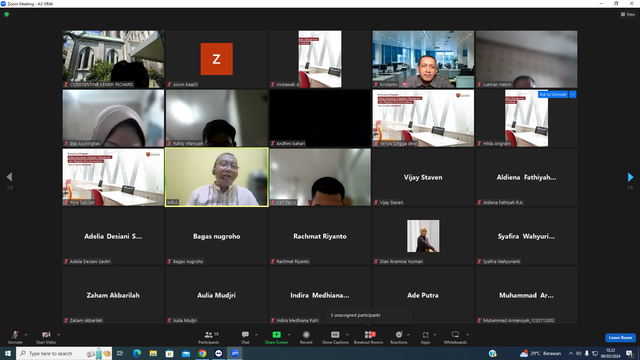Expand caption options arrow next to Show Captions
The height and width of the screenshot is (360, 640).
pos(347,335)
